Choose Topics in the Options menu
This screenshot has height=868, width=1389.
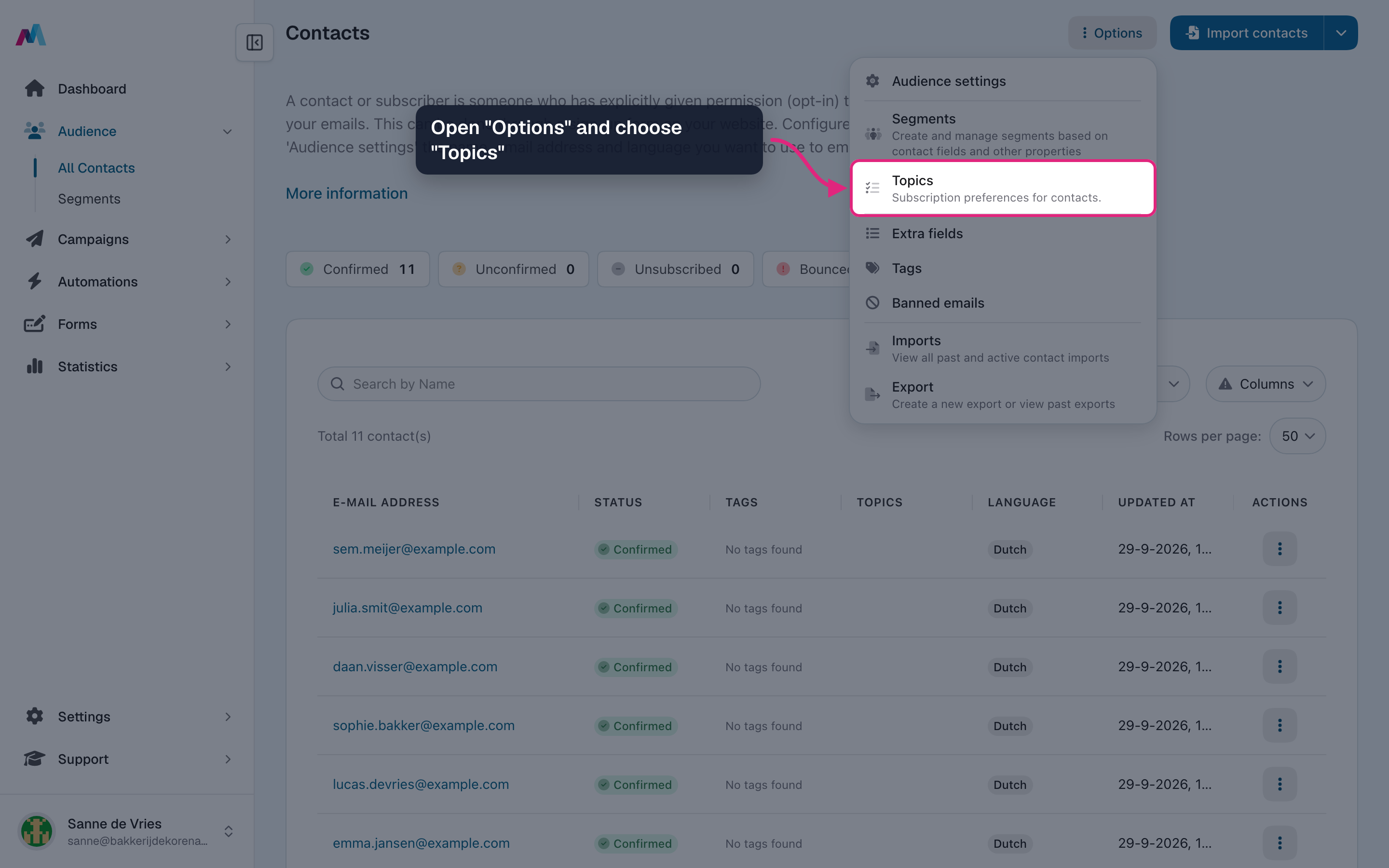click(1002, 188)
